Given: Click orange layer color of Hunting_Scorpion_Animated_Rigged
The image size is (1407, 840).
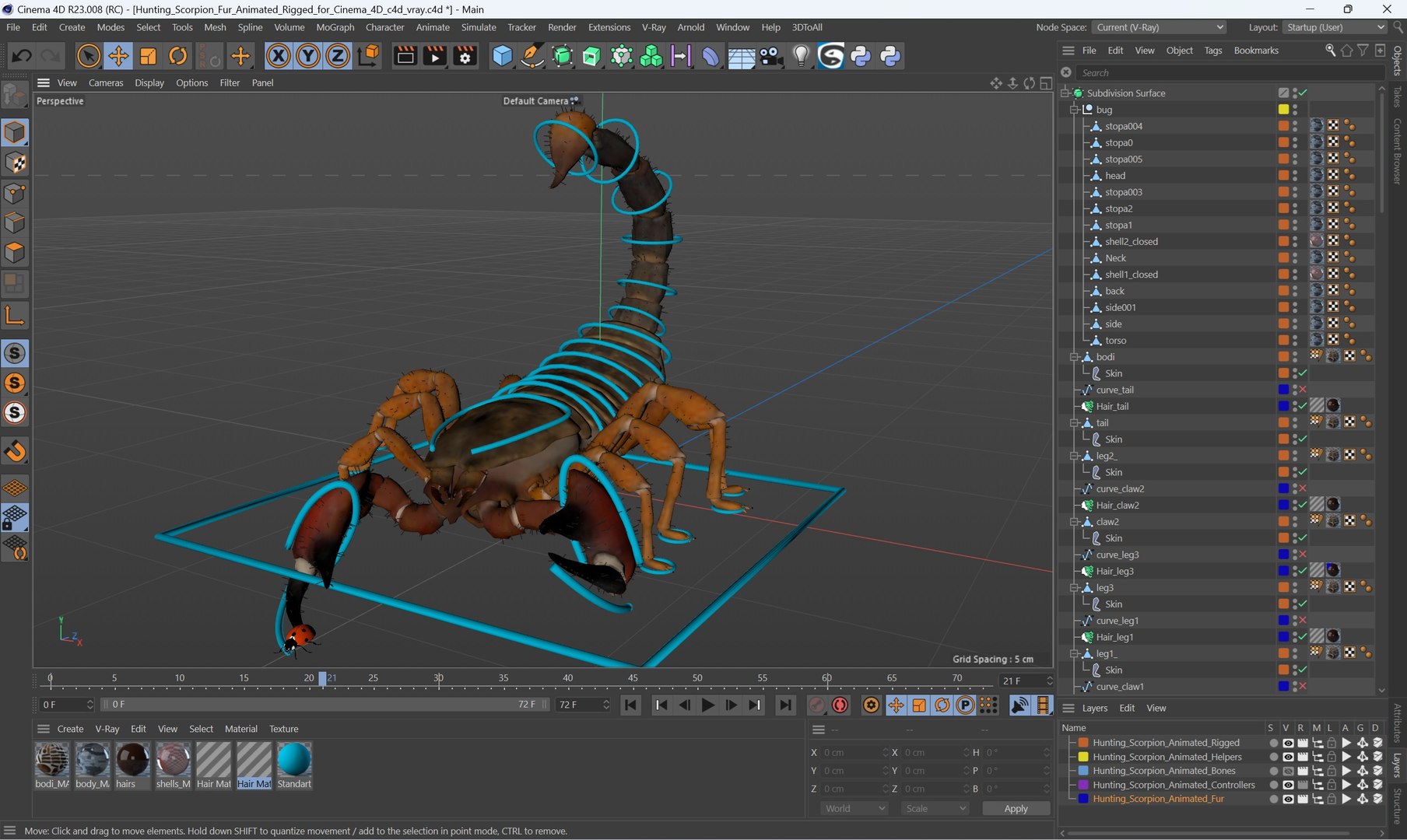Looking at the screenshot, I should coord(1082,743).
